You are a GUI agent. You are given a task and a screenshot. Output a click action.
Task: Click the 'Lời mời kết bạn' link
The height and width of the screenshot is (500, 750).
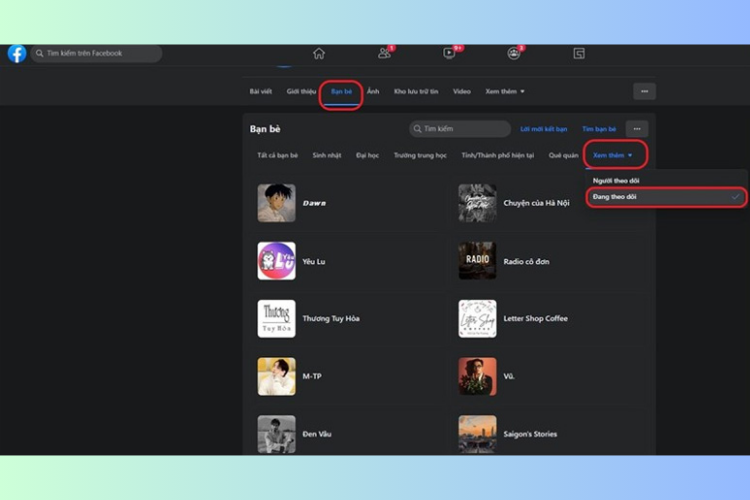pyautogui.click(x=544, y=129)
